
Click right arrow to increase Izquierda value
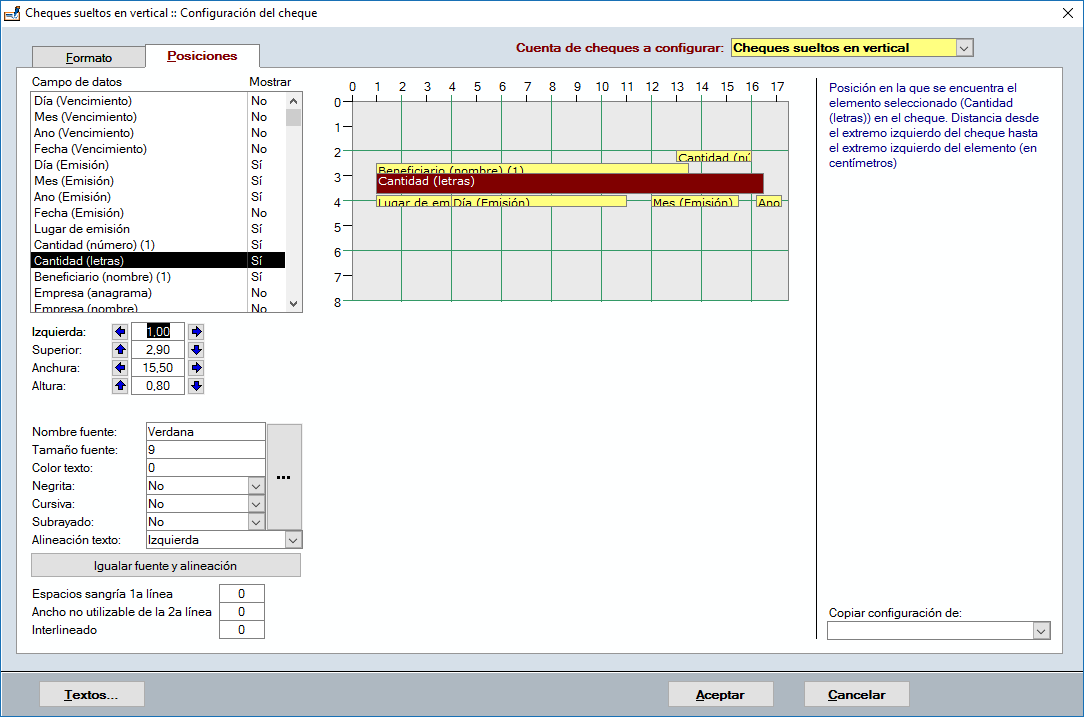[196, 332]
